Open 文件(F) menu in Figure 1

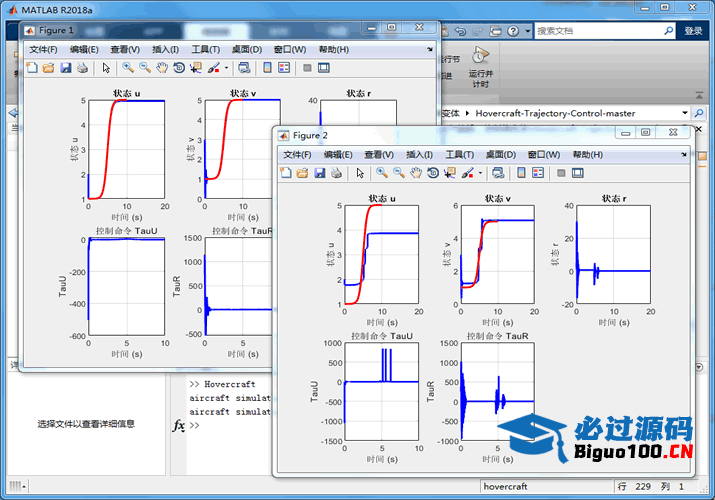coord(43,50)
